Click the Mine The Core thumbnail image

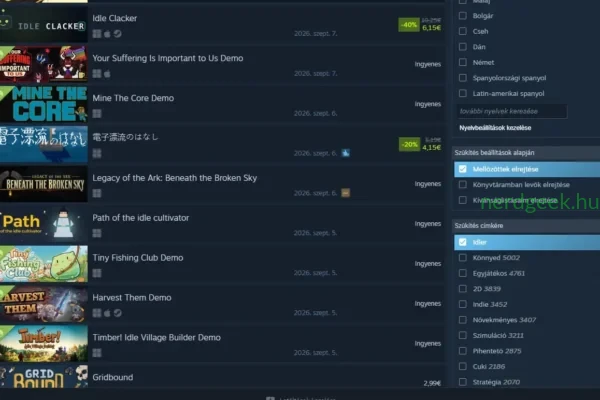[44, 104]
